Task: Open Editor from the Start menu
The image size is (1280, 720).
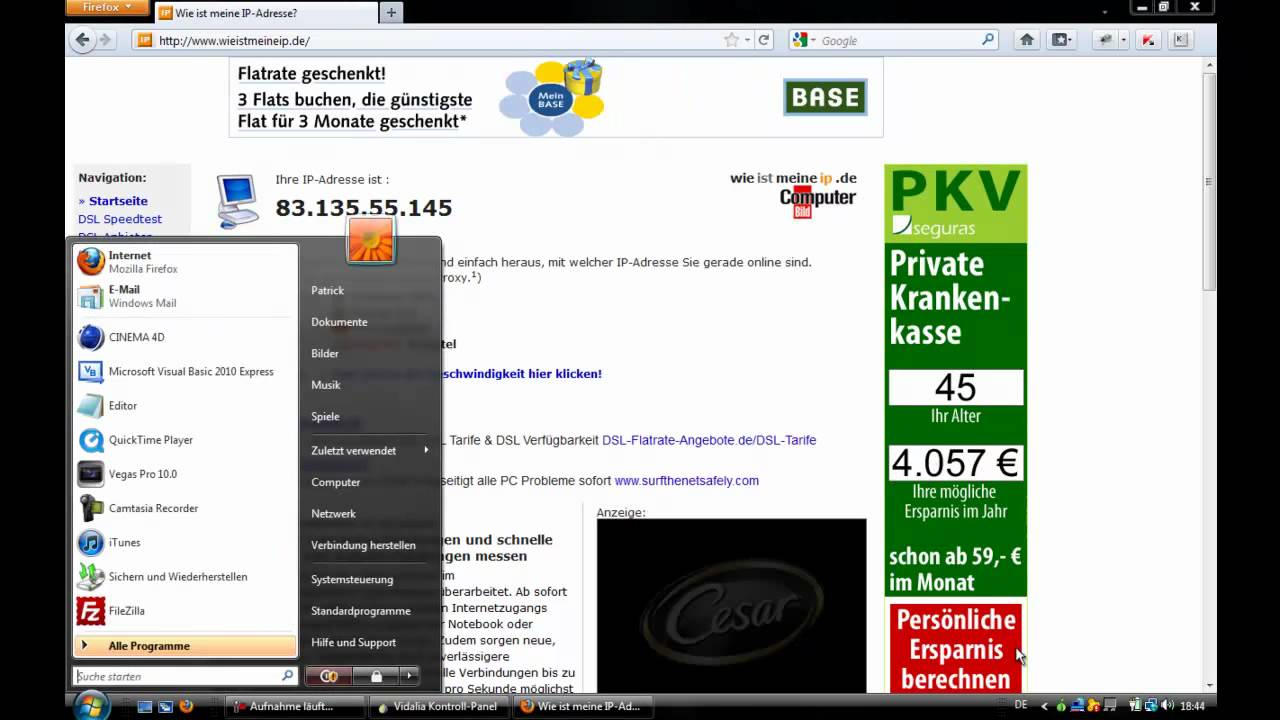Action: [x=186, y=405]
